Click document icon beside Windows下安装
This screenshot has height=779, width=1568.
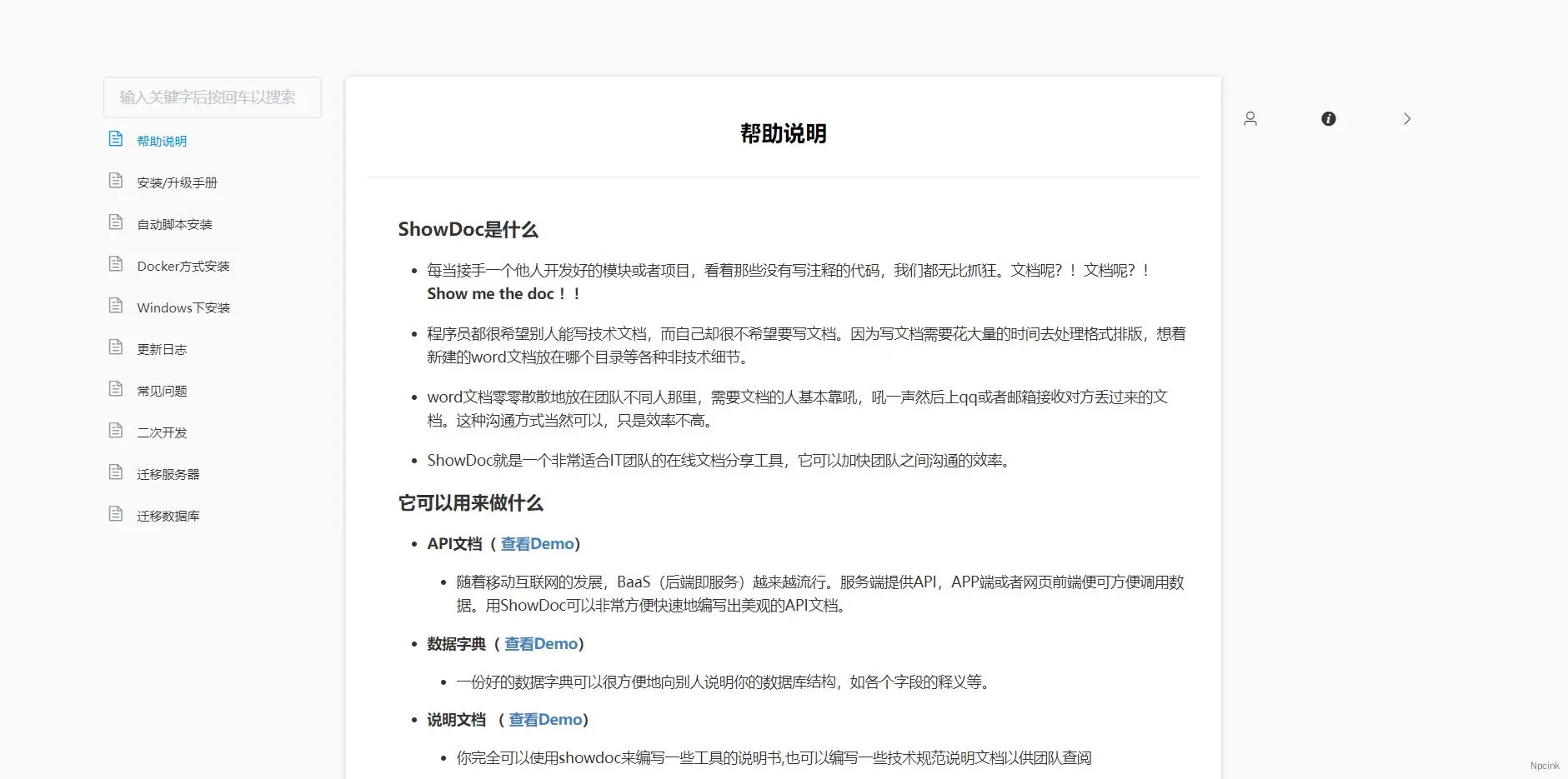[116, 306]
